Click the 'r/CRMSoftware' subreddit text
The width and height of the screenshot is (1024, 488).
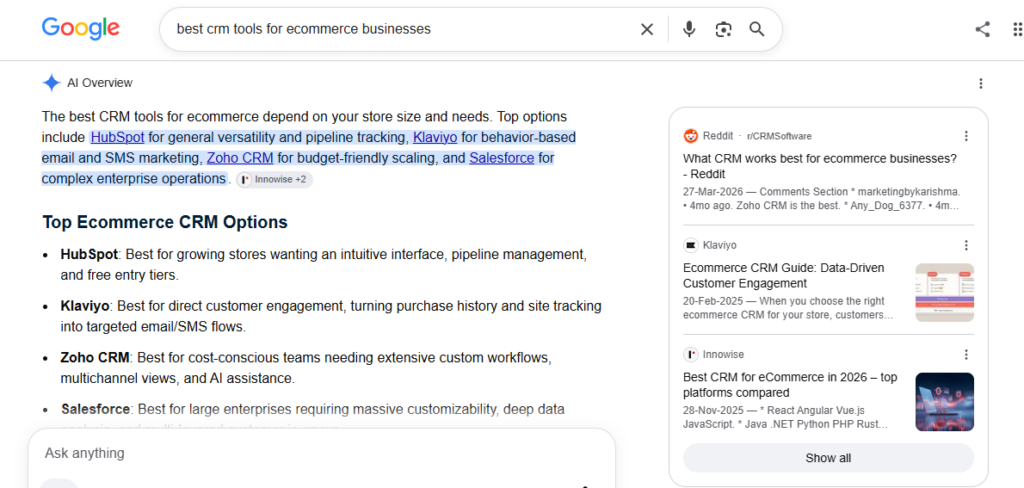(779, 136)
